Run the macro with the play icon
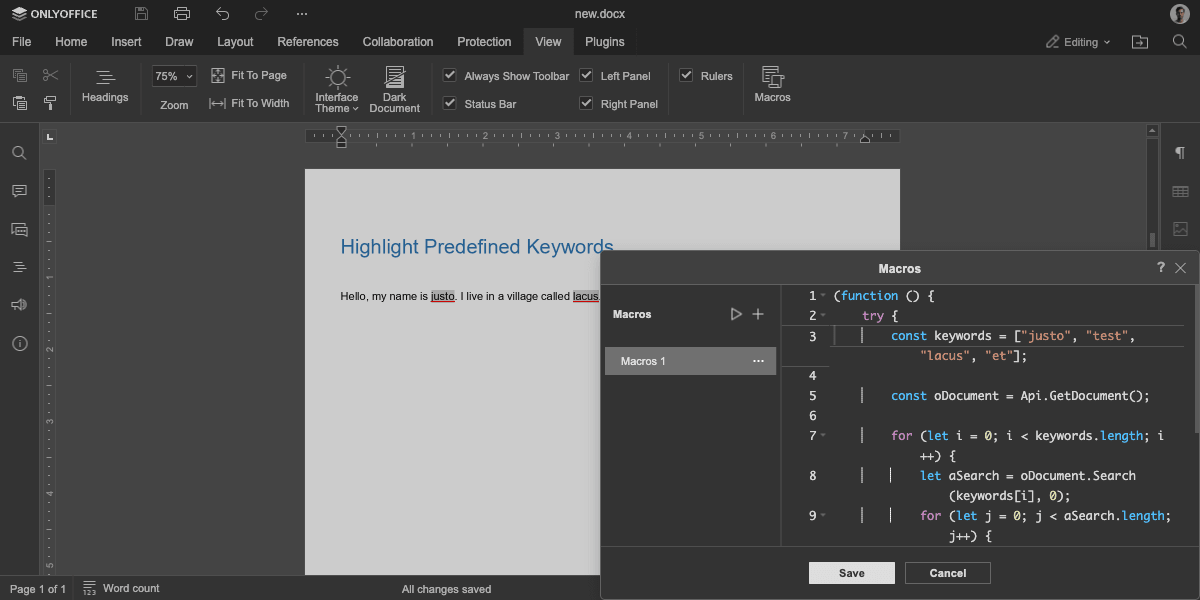 (x=736, y=314)
